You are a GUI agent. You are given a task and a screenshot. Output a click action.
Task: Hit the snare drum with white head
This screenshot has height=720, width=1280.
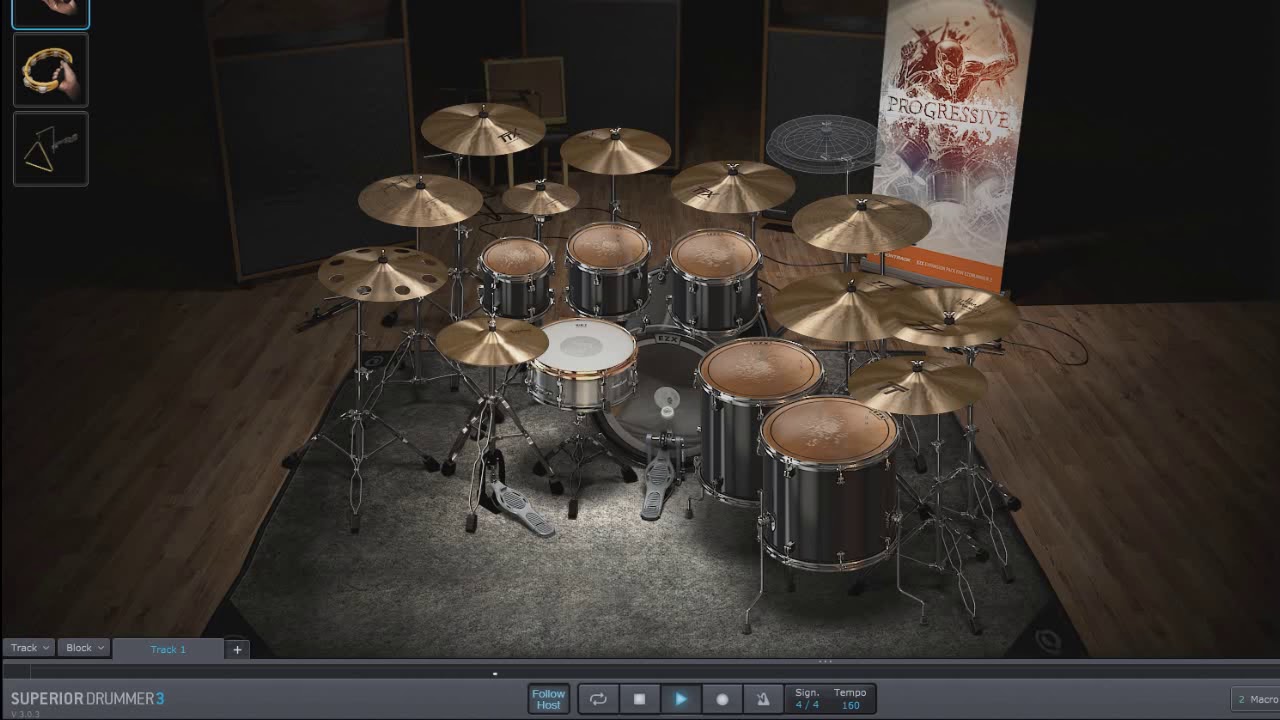coord(582,345)
